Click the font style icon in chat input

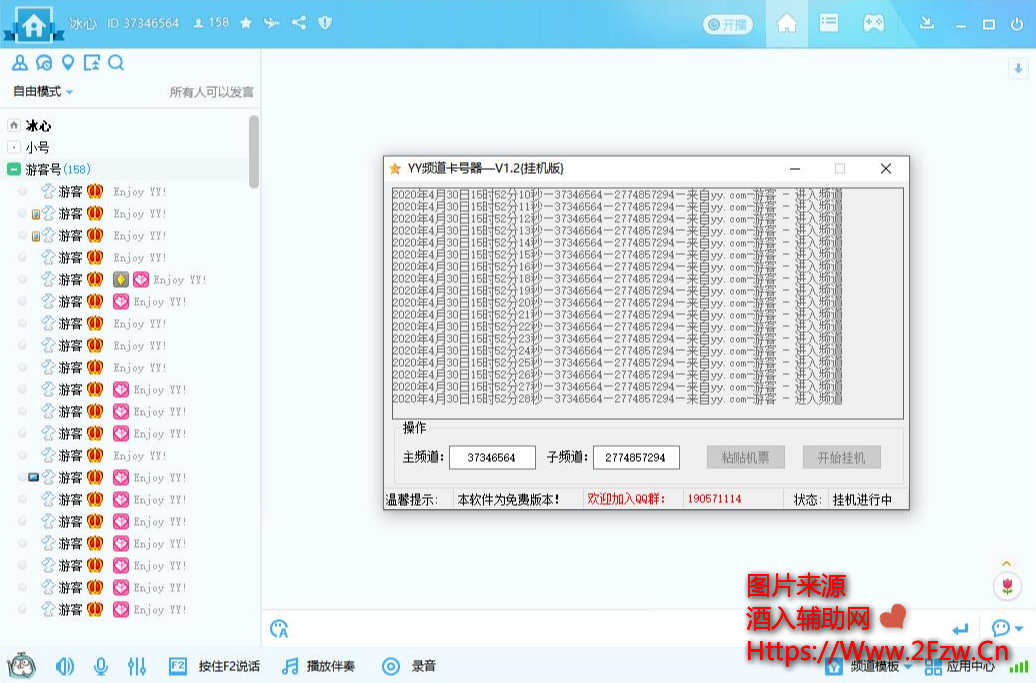click(x=279, y=629)
